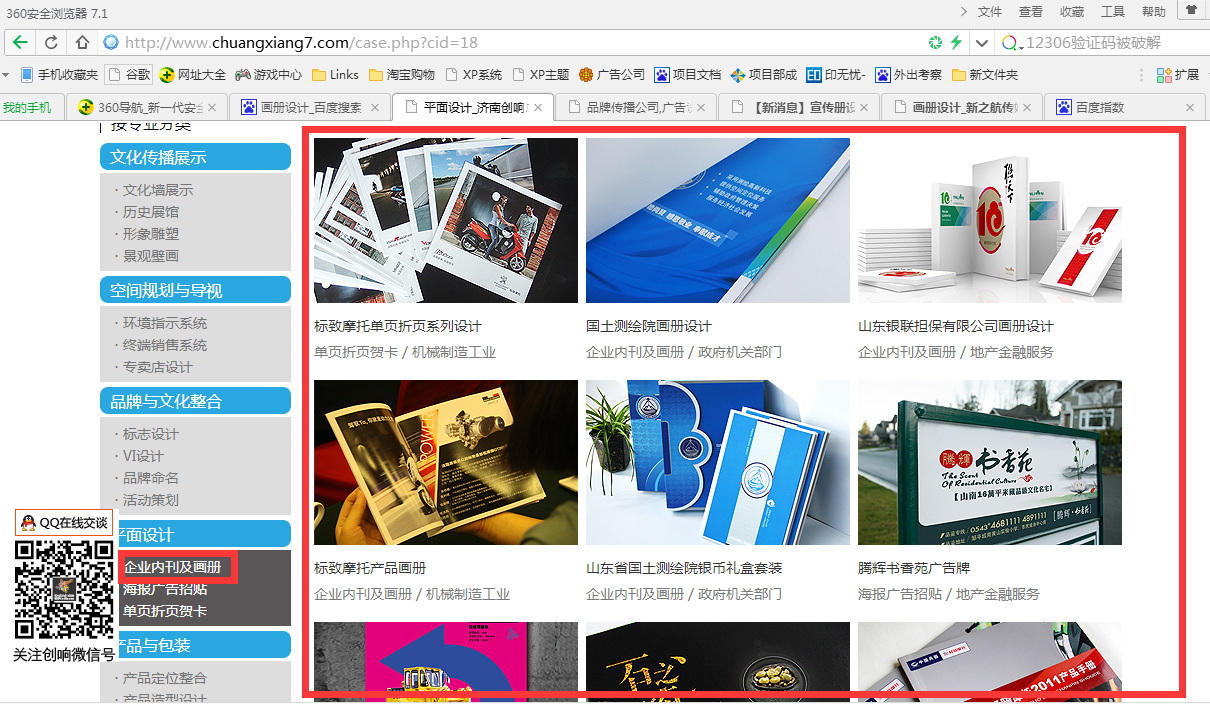Open the 文件 menu
The height and width of the screenshot is (704, 1210).
(990, 12)
